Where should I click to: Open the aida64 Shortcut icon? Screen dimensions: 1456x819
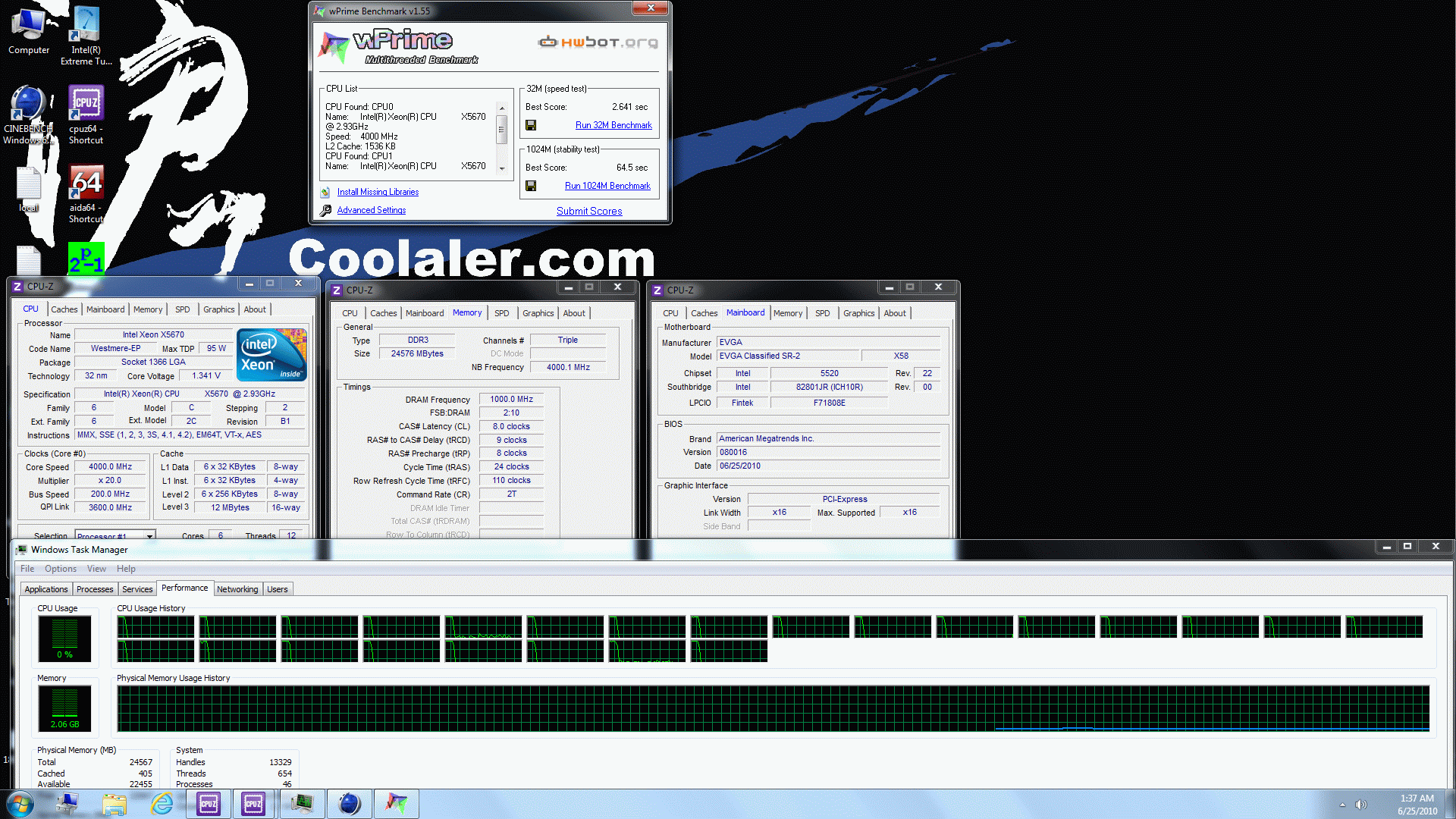point(86,194)
